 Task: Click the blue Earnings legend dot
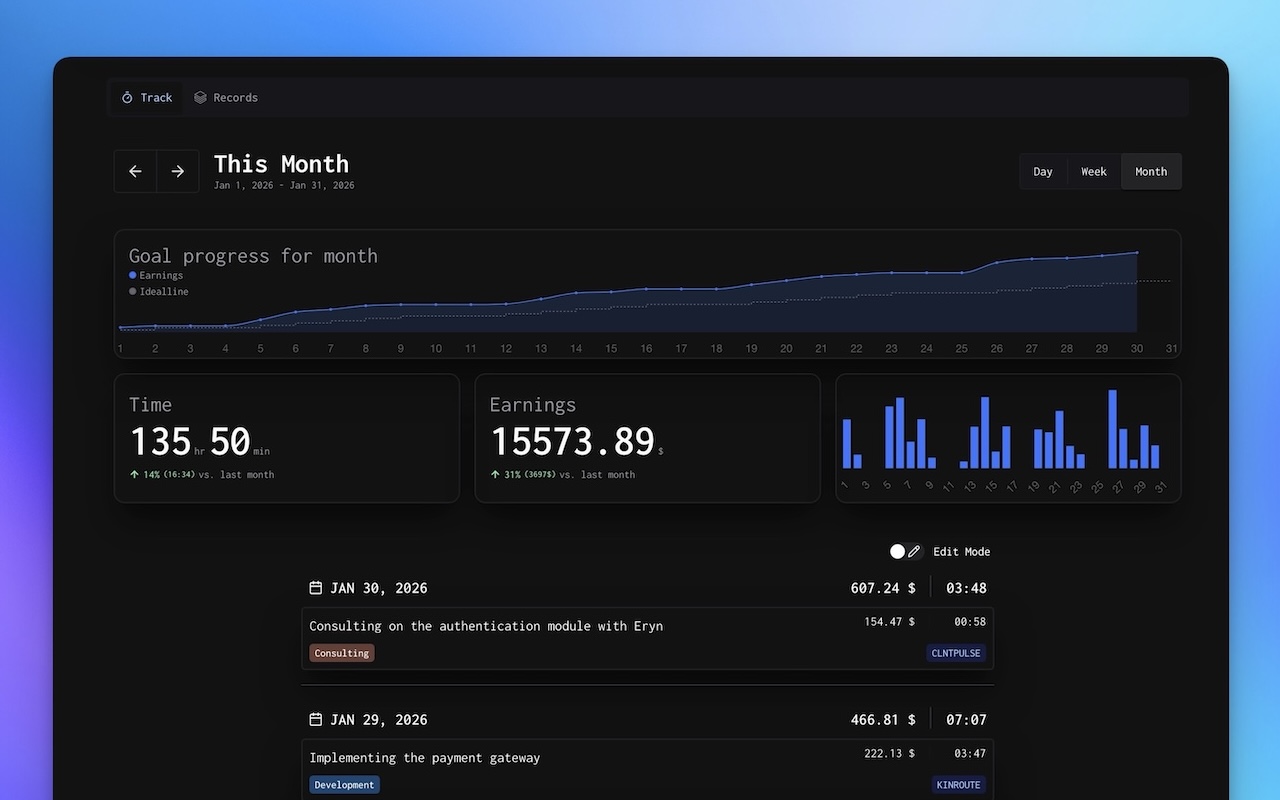(x=133, y=275)
